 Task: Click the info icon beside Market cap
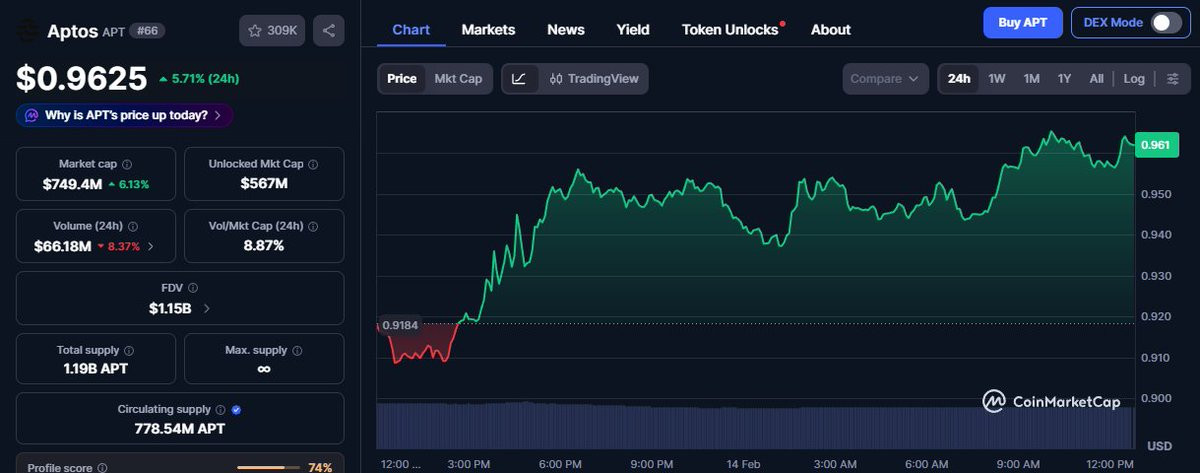coord(127,164)
